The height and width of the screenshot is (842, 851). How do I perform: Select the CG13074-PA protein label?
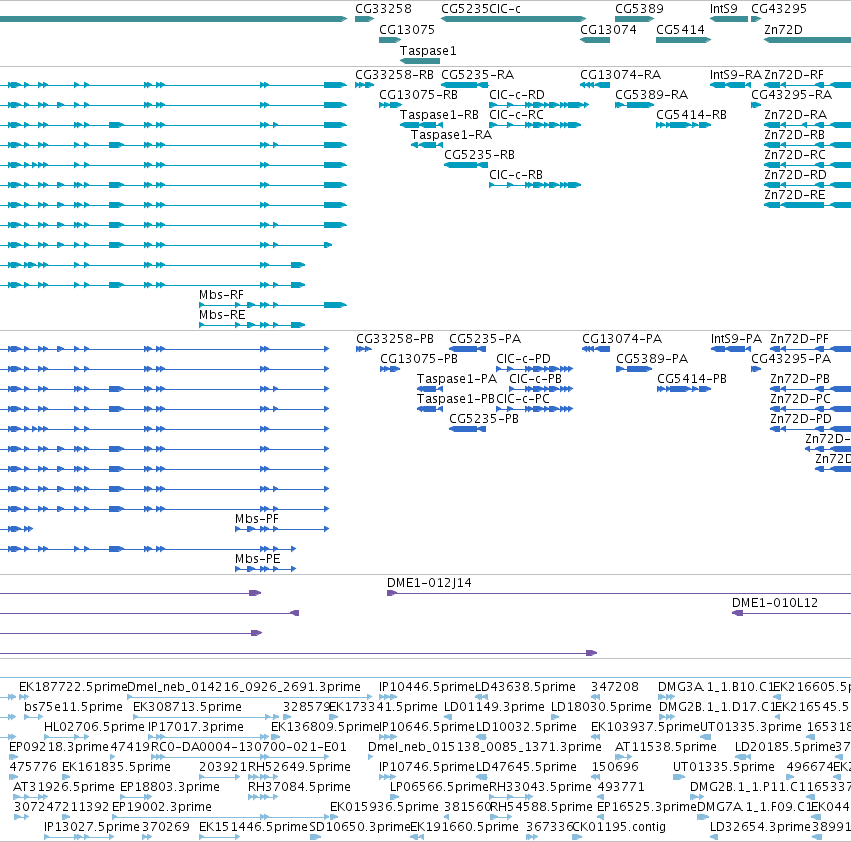point(622,339)
